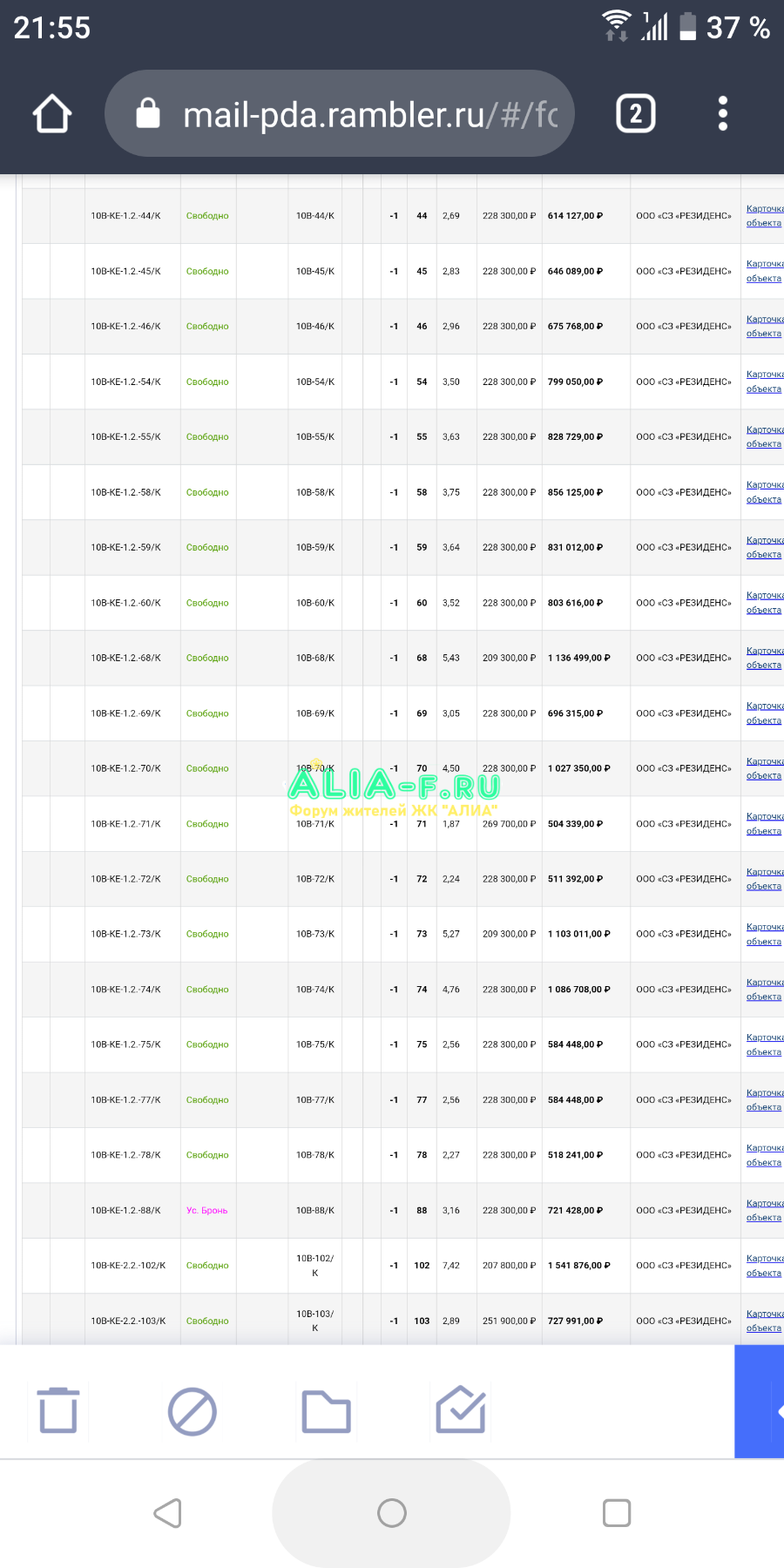Tap the price 721 428,00 ₽

coord(576,1211)
